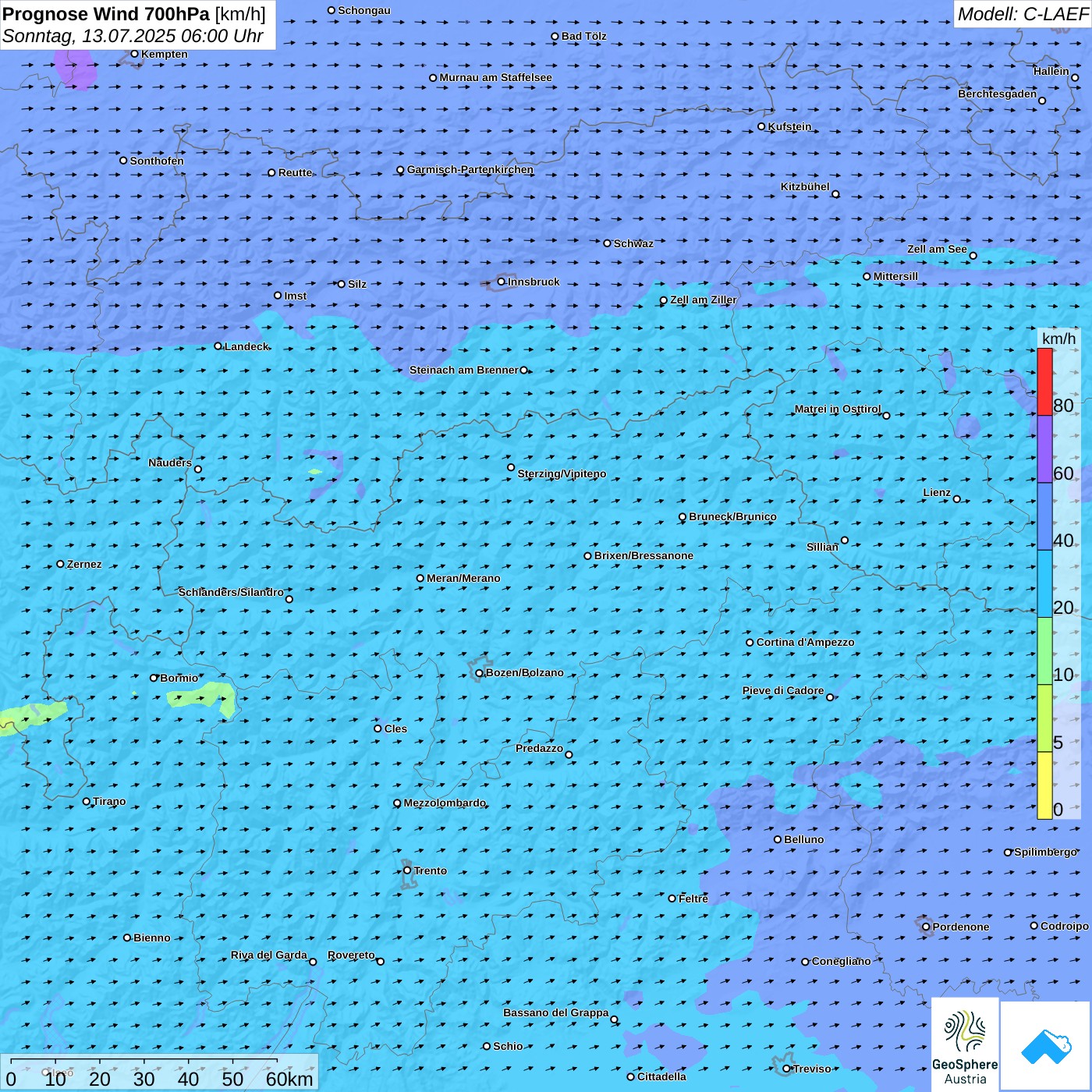Viewport: 1092px width, 1092px height.
Task: Click the purple 60 km/h legend color
Action: pos(1044,449)
